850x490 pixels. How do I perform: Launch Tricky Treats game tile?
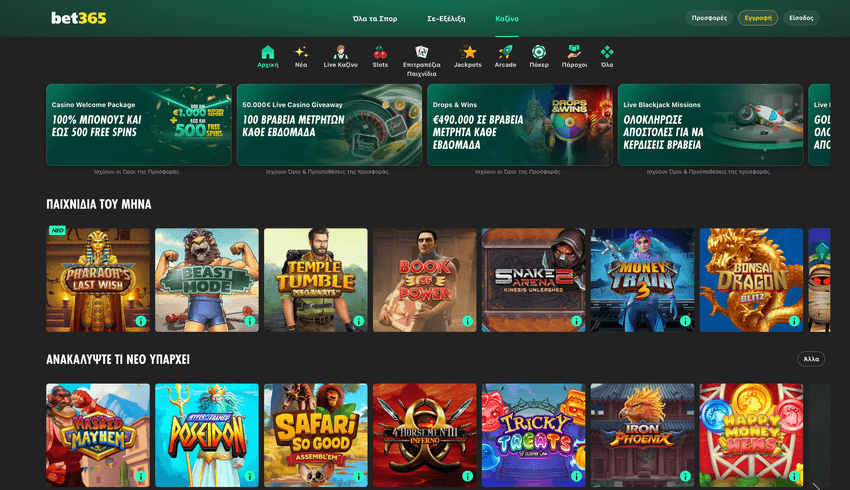(x=533, y=435)
